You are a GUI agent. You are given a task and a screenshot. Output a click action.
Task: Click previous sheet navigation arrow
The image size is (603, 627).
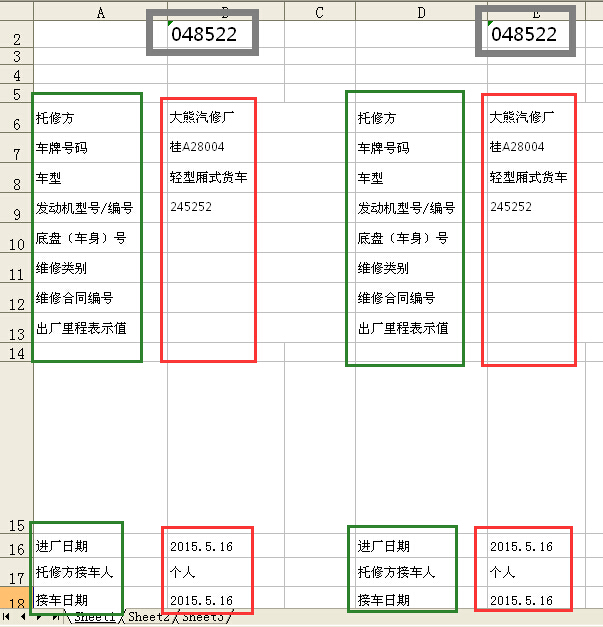tap(22, 618)
